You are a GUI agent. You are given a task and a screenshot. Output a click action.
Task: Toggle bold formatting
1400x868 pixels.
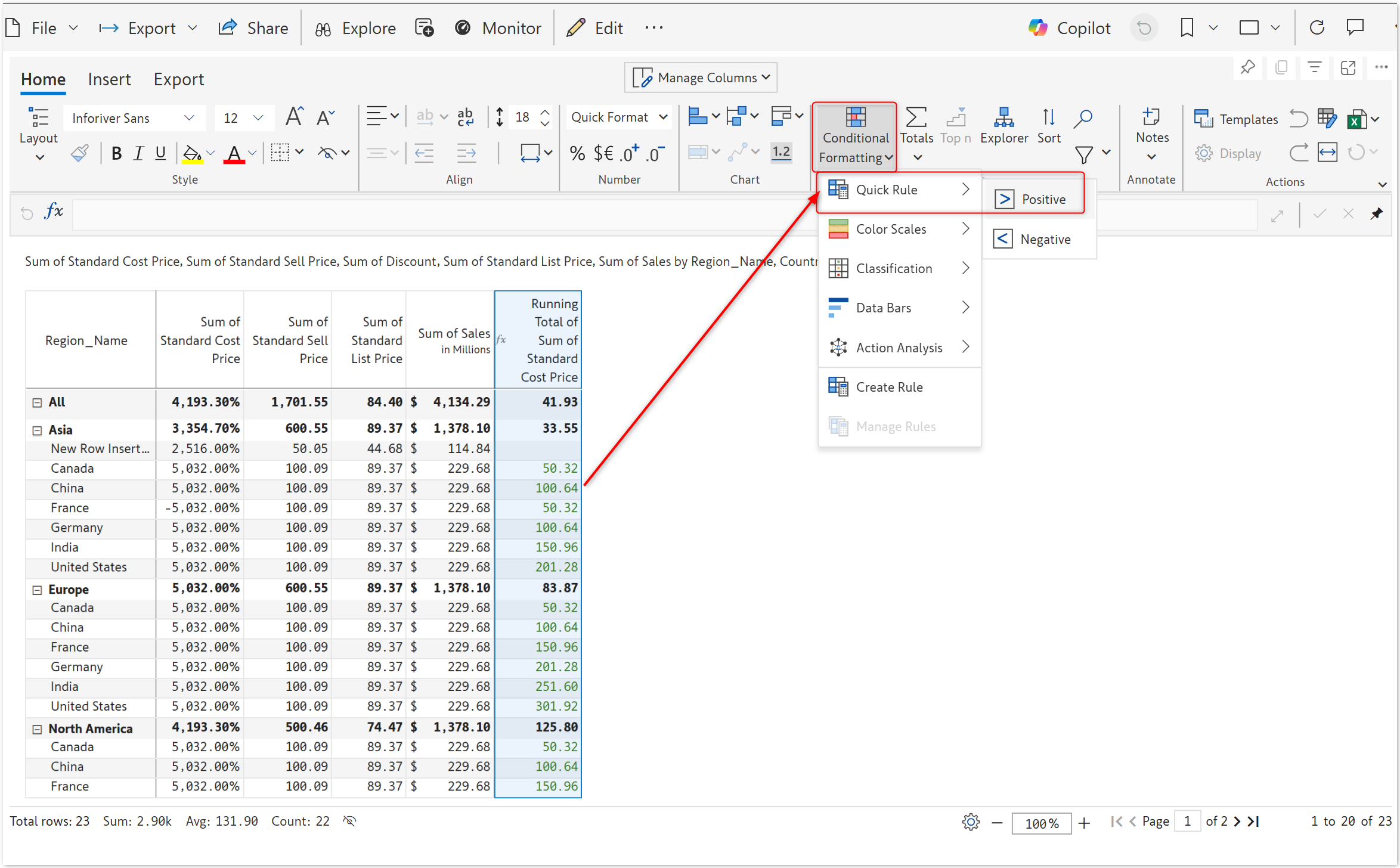[x=116, y=154]
